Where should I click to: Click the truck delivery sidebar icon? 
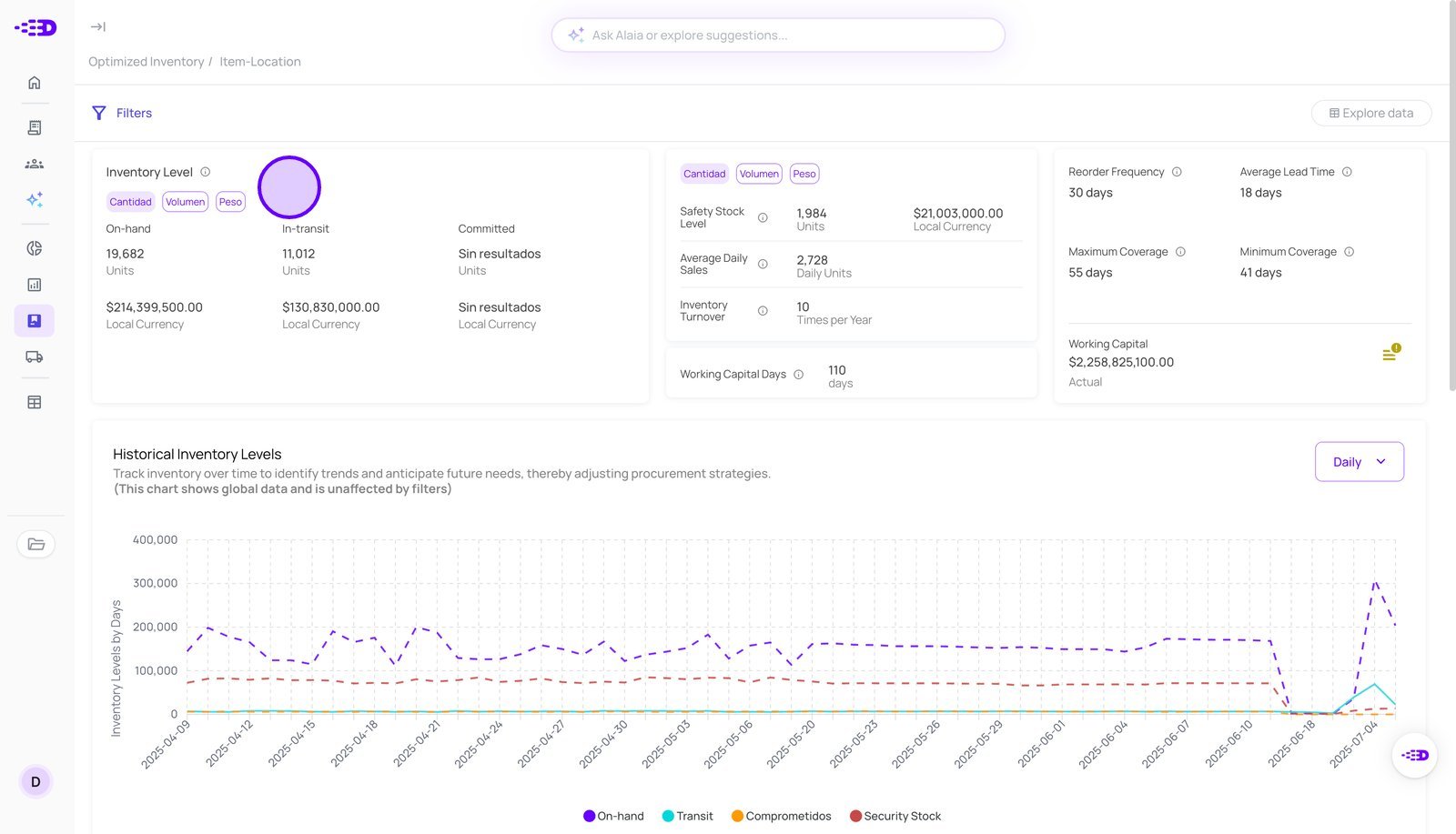point(35,357)
